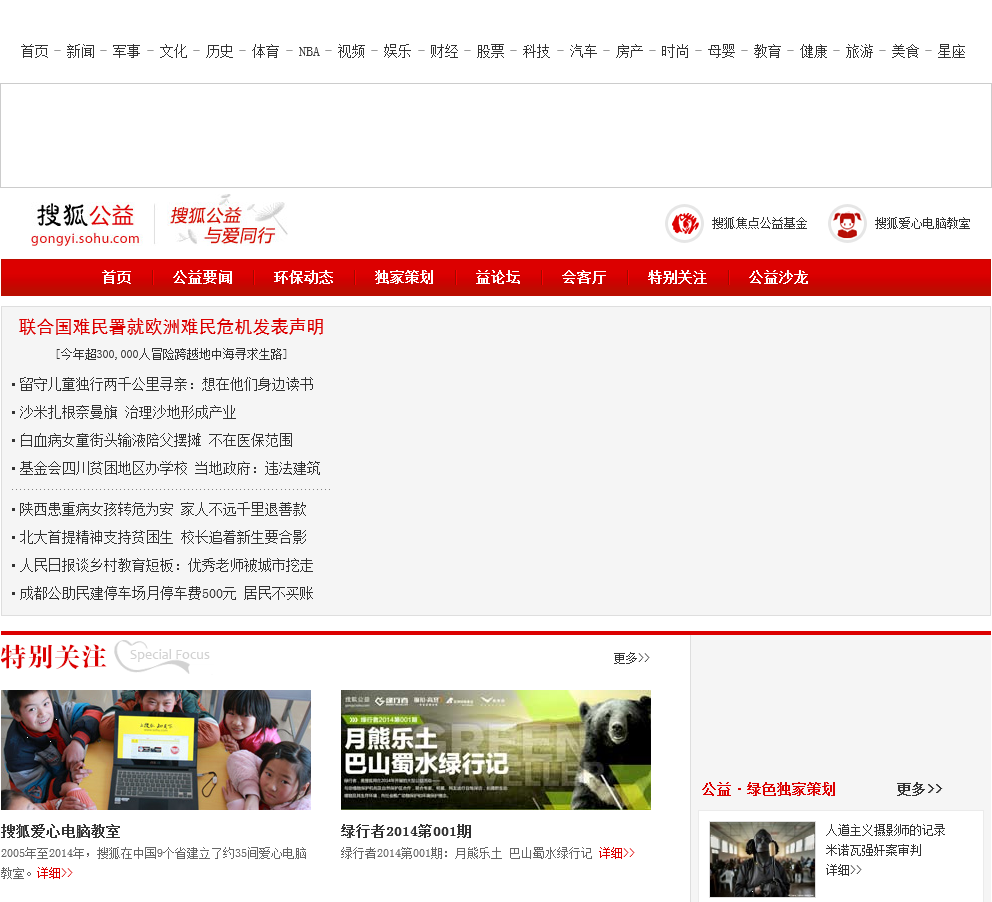Screen dimensions: 992x902
Task: Open NBA channel link
Action: click(309, 52)
